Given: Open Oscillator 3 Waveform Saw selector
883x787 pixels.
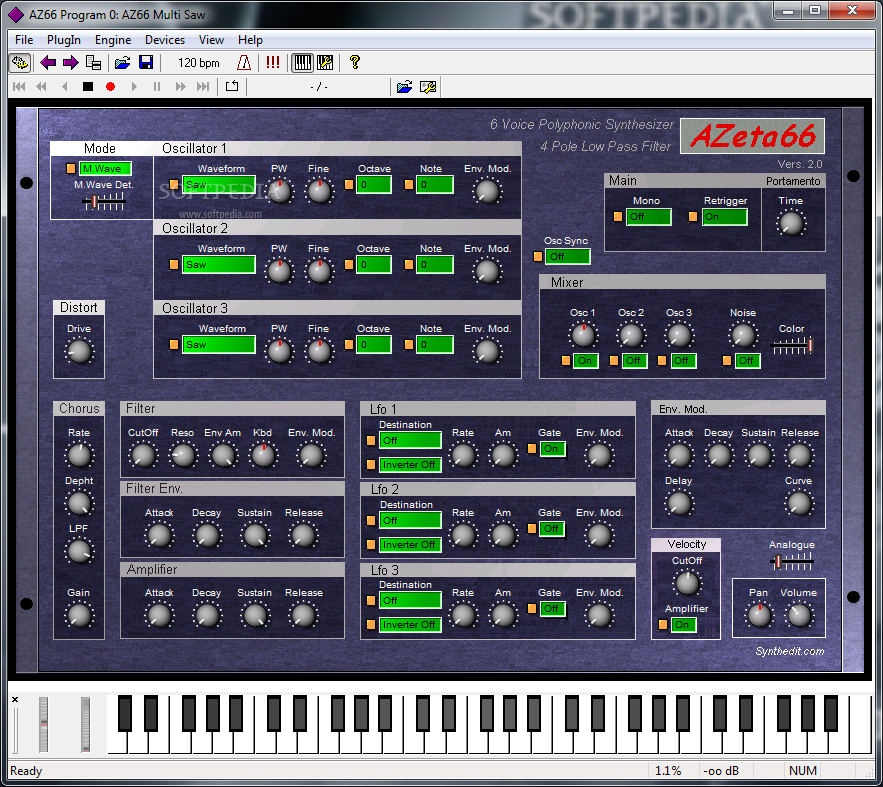Looking at the screenshot, I should pos(218,345).
